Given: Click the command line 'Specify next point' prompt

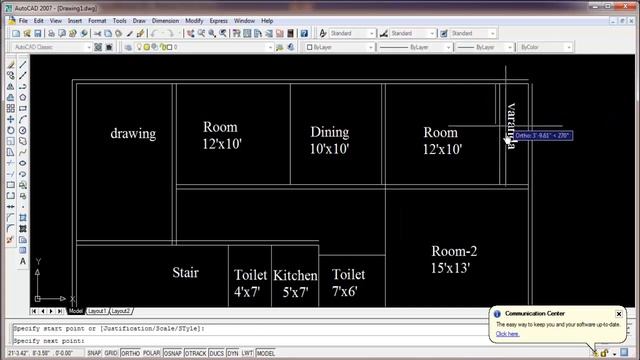Looking at the screenshot, I should click(x=49, y=341).
